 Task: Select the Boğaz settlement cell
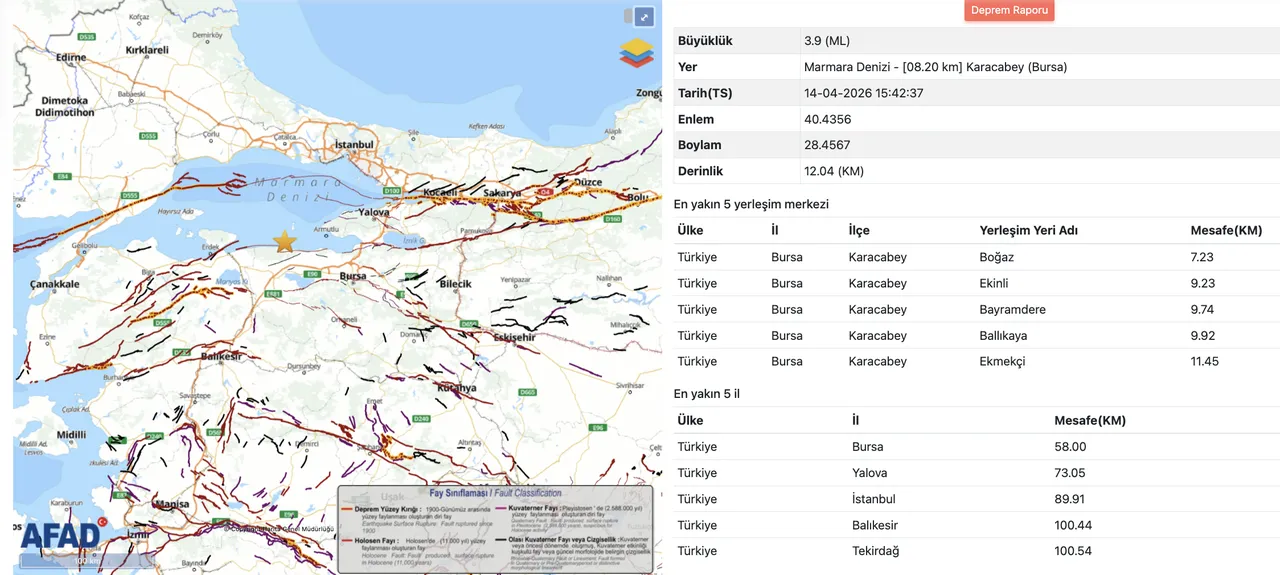[x=999, y=257]
